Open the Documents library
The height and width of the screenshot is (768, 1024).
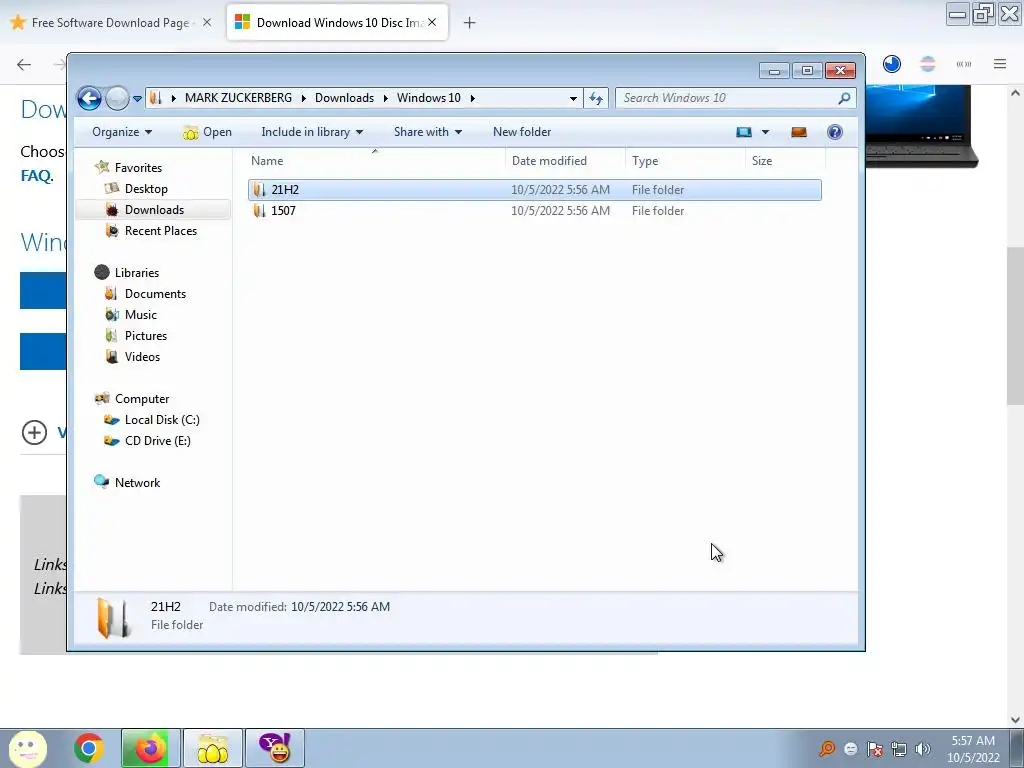tap(155, 294)
